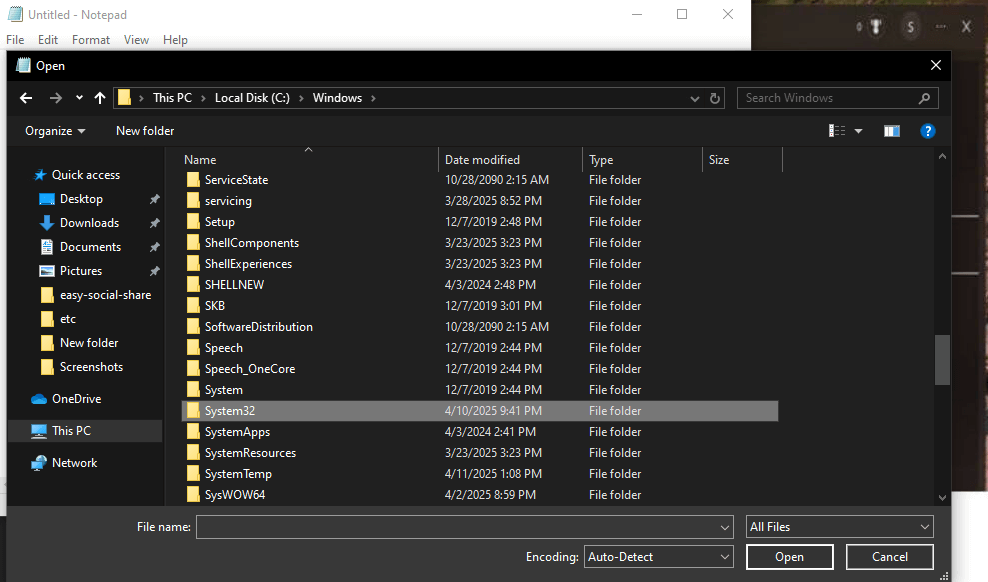This screenshot has height=582, width=988.
Task: Sort by Date modified column
Action: pos(482,159)
